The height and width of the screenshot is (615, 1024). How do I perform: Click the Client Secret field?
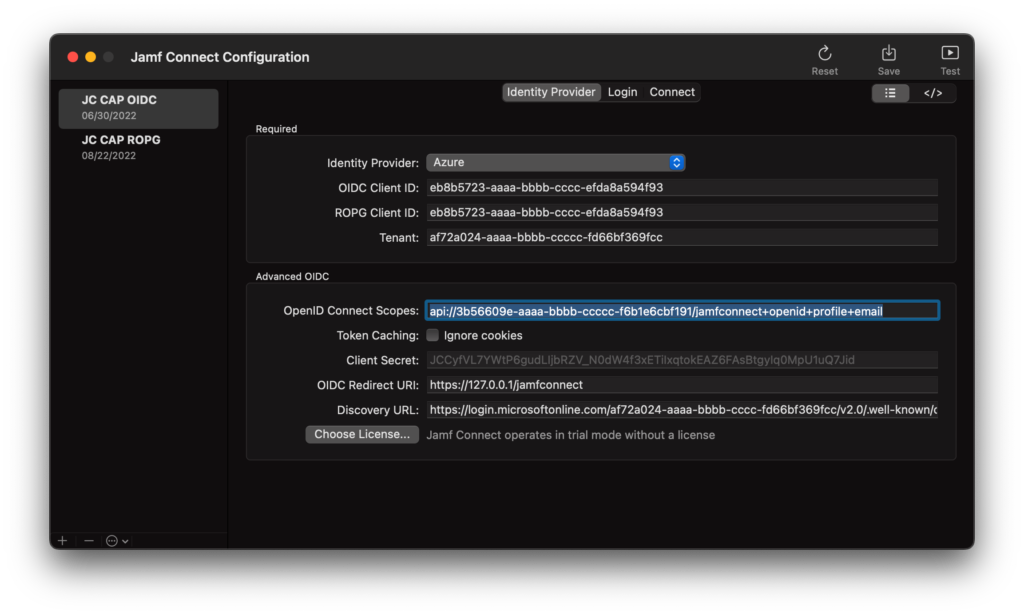click(682, 360)
